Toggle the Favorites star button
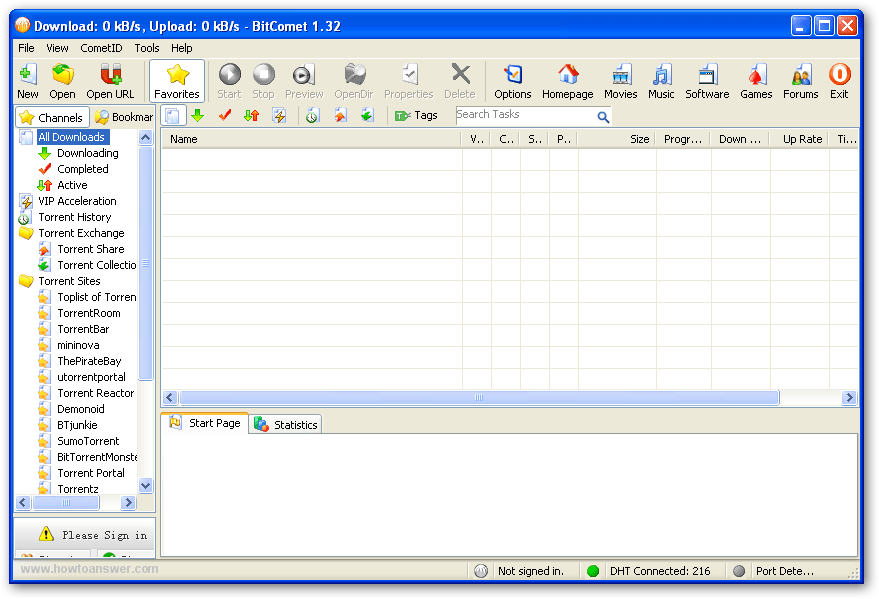This screenshot has width=879, height=599. click(177, 81)
